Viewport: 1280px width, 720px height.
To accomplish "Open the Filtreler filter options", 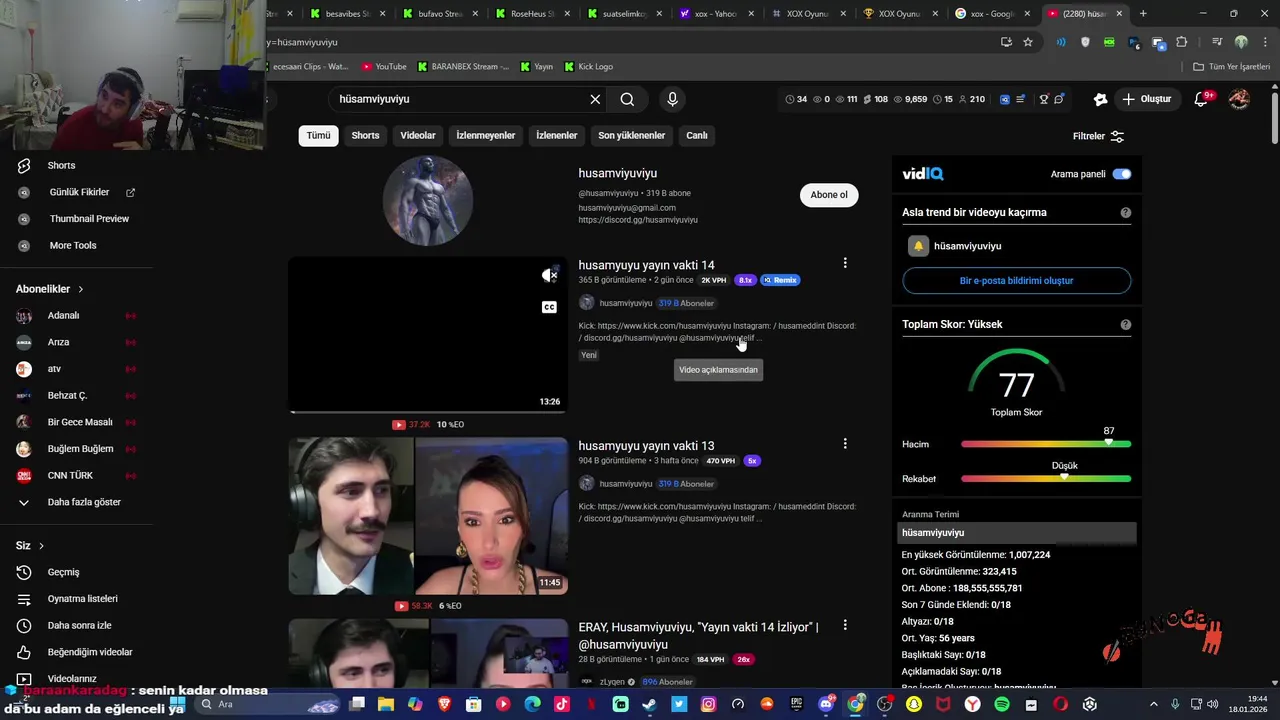I will pos(1098,136).
